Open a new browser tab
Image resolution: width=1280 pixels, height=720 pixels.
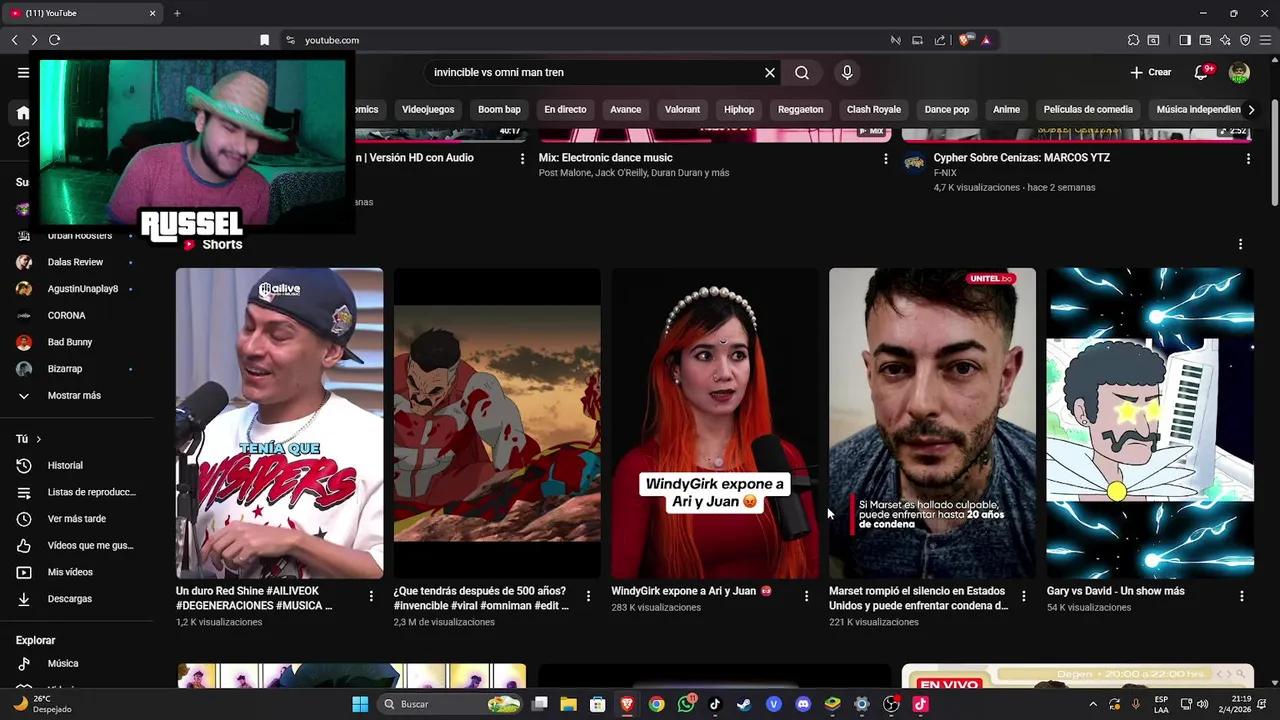[x=177, y=13]
